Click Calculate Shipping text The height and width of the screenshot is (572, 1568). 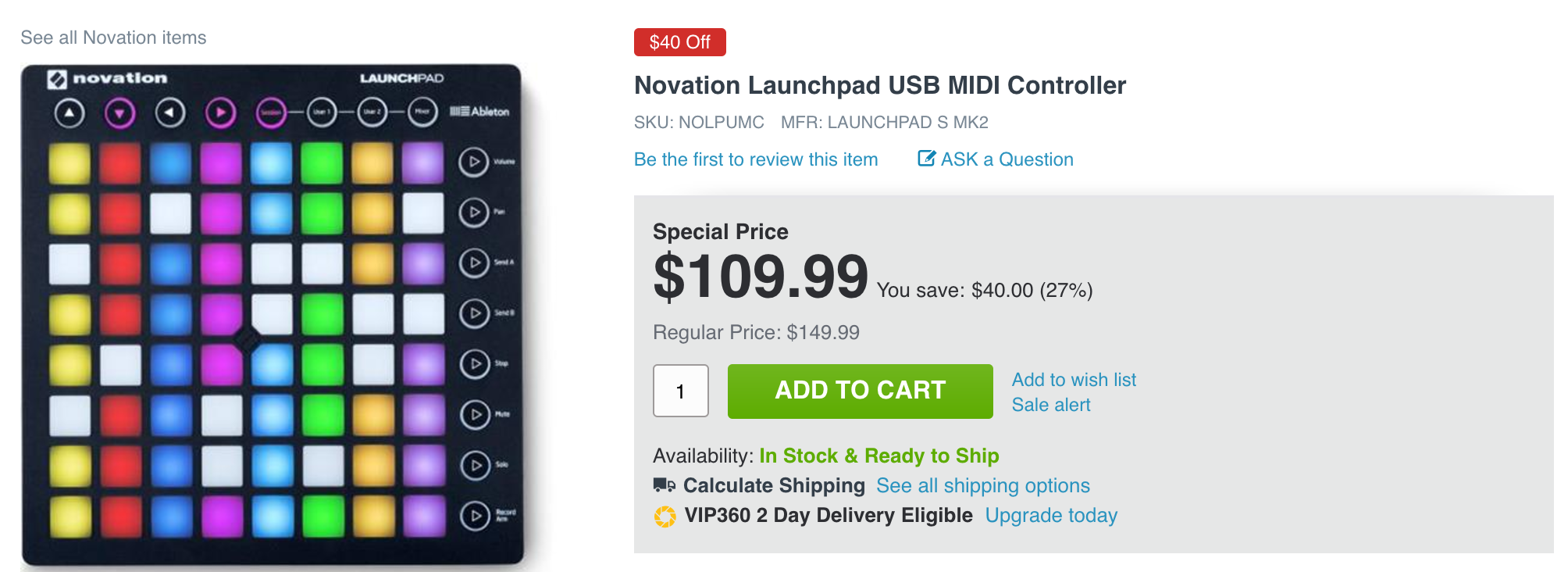tap(774, 485)
